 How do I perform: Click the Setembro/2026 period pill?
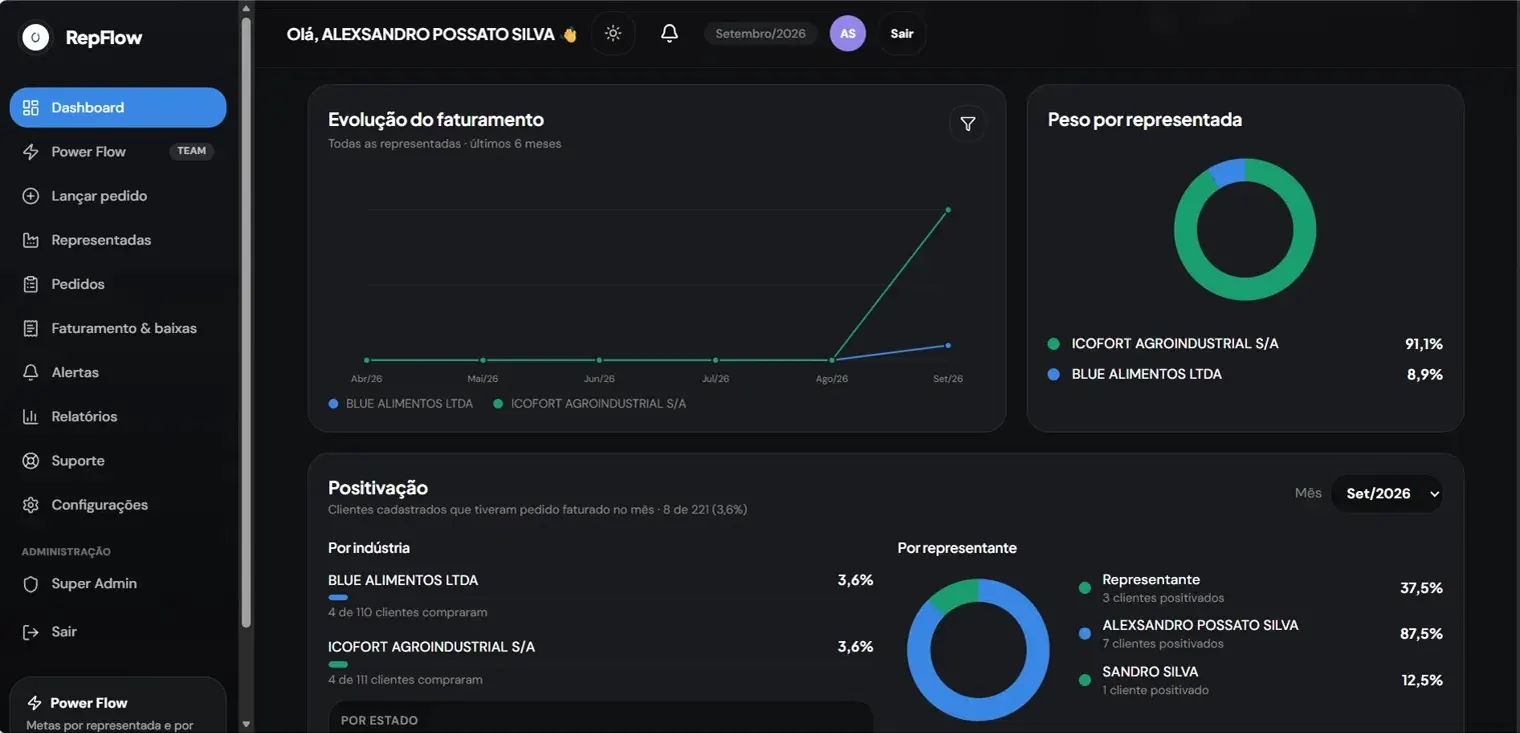pyautogui.click(x=760, y=34)
